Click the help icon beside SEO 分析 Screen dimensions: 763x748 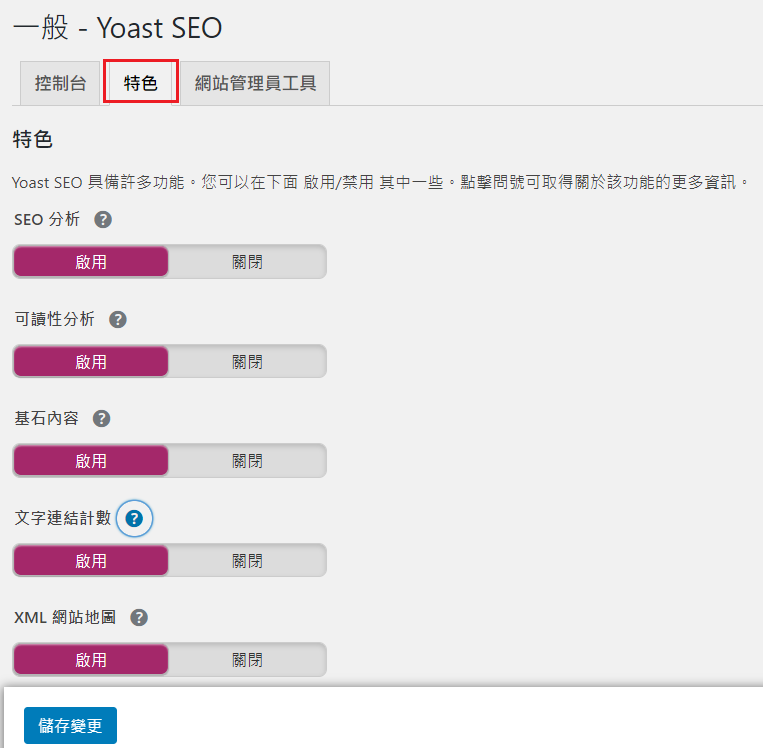tap(103, 220)
